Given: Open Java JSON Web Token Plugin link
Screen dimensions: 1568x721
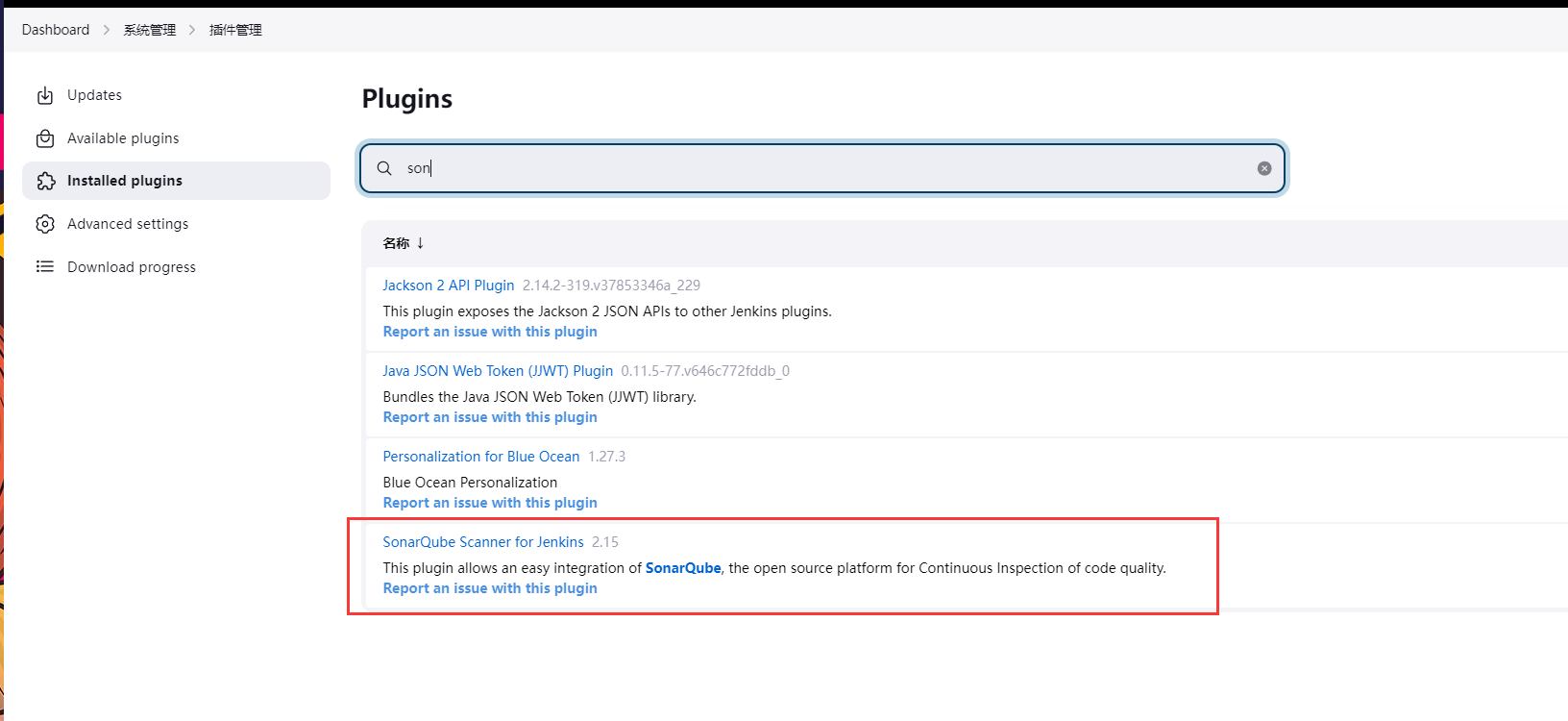Looking at the screenshot, I should [498, 371].
